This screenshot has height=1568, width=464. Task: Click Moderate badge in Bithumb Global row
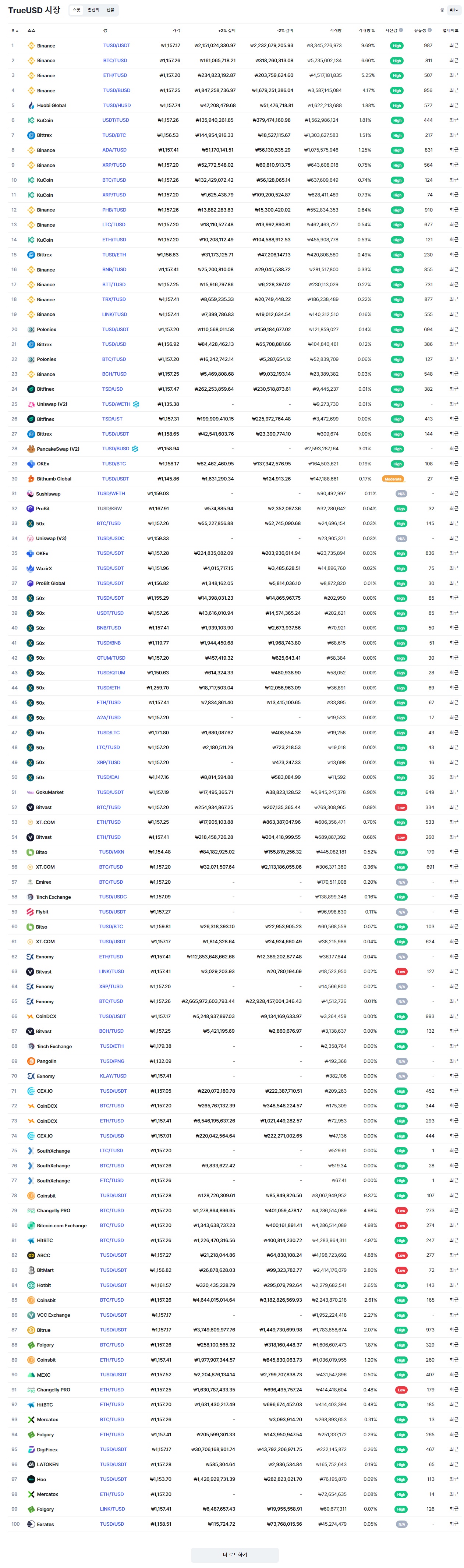(x=393, y=479)
